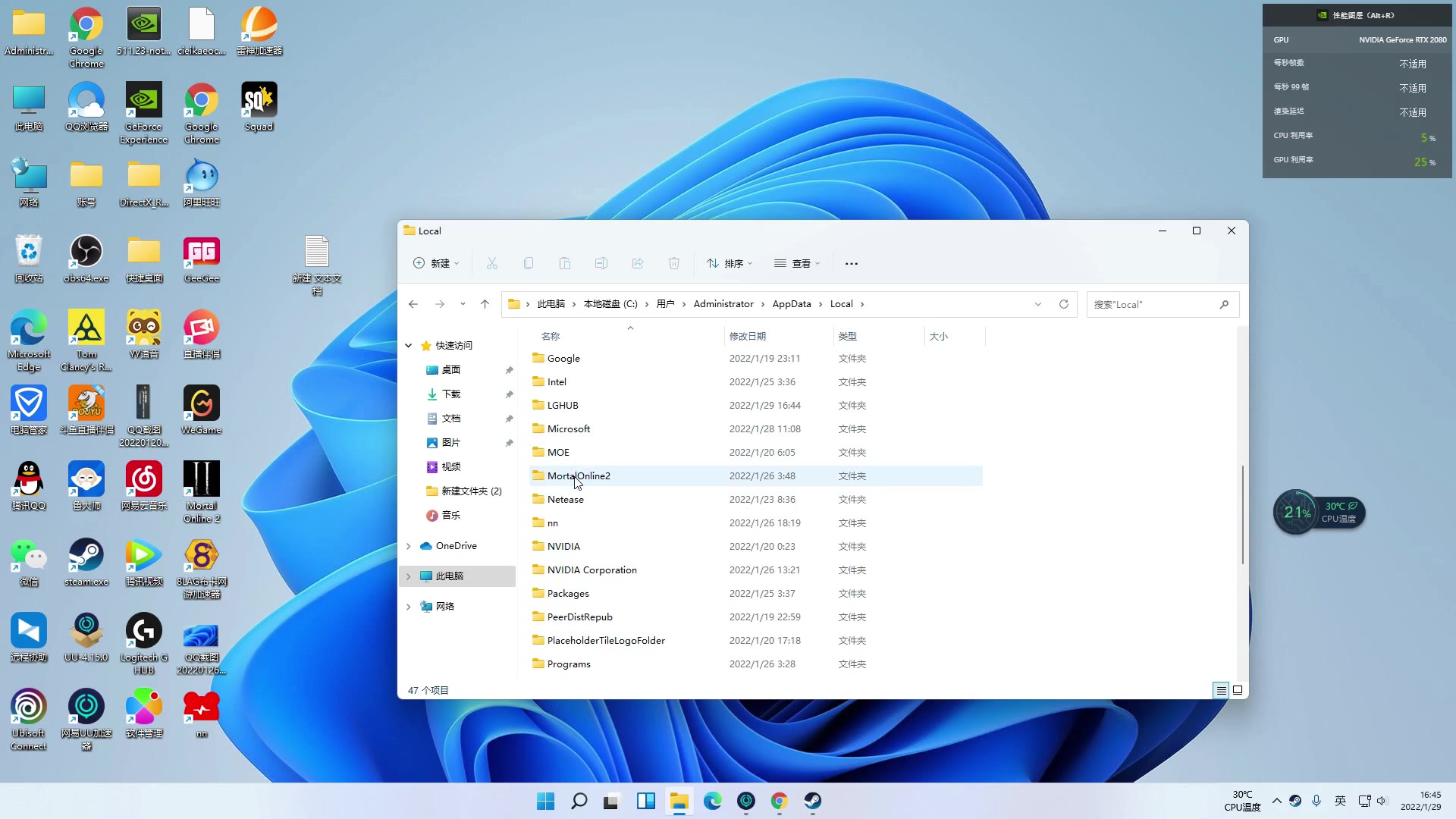Click the Copy icon in Explorer toolbar
Screen dimensions: 1456x819
point(529,263)
